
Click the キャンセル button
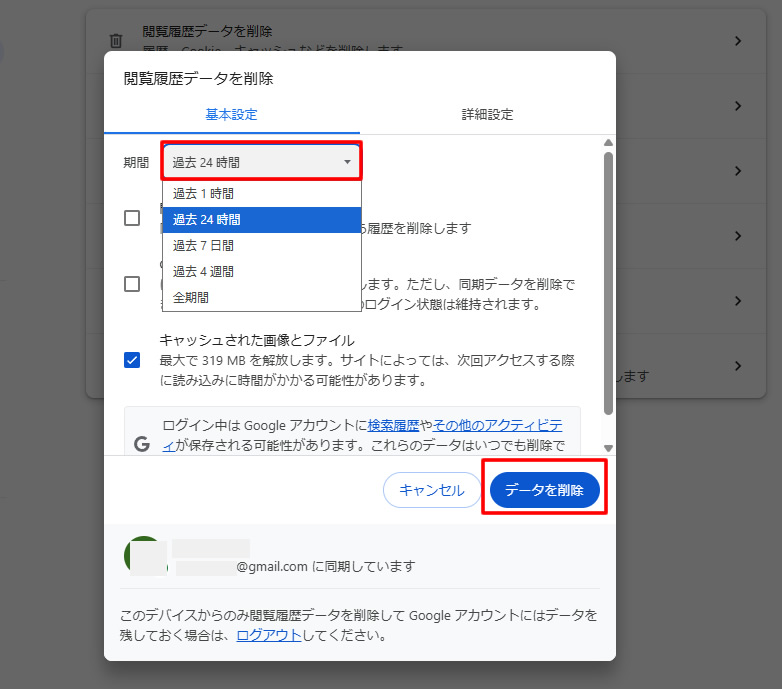click(x=432, y=490)
